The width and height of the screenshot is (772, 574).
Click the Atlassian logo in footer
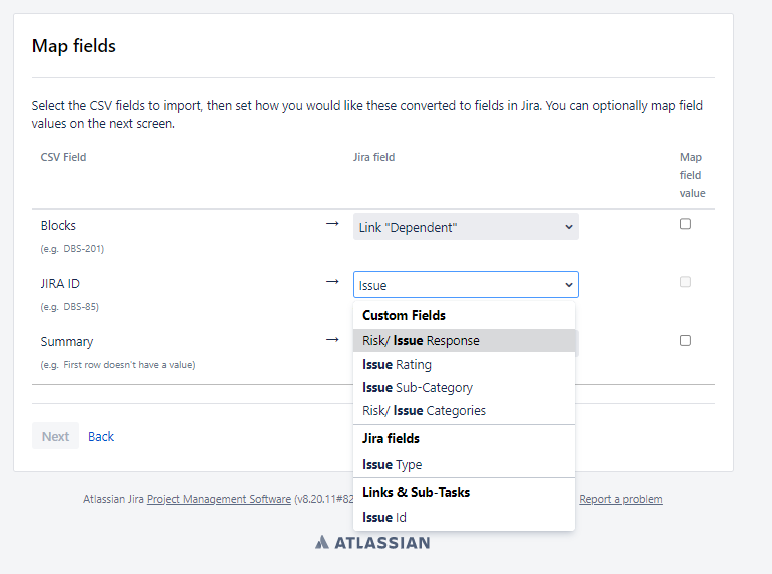(x=373, y=542)
